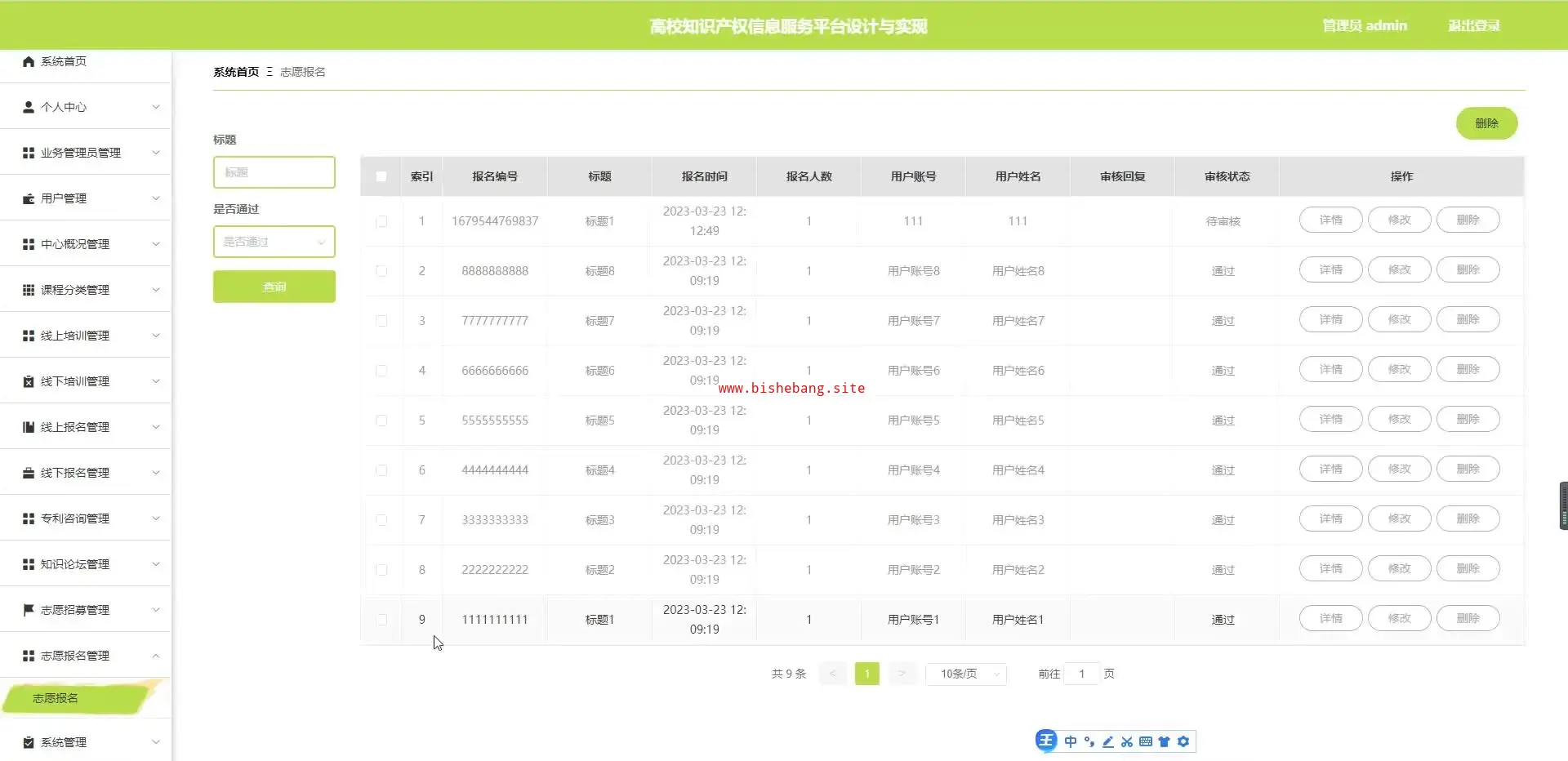Click the 用户账号5 cell
This screenshot has height=761, width=1568.
tap(914, 421)
